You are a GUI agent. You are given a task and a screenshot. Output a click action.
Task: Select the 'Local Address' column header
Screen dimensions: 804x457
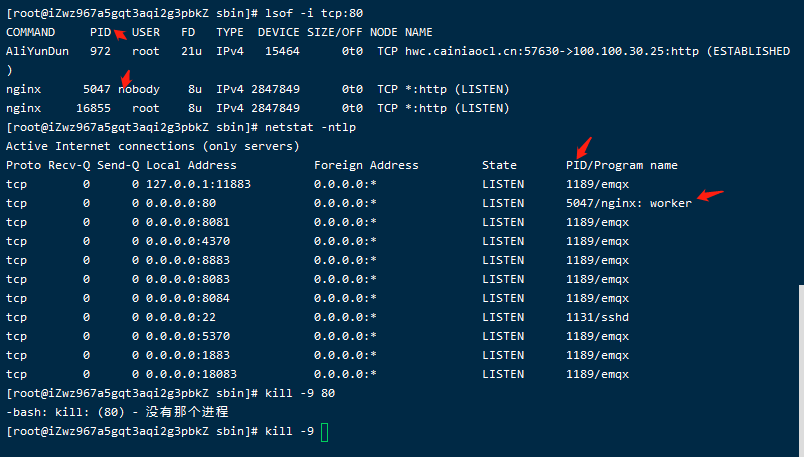tap(191, 165)
